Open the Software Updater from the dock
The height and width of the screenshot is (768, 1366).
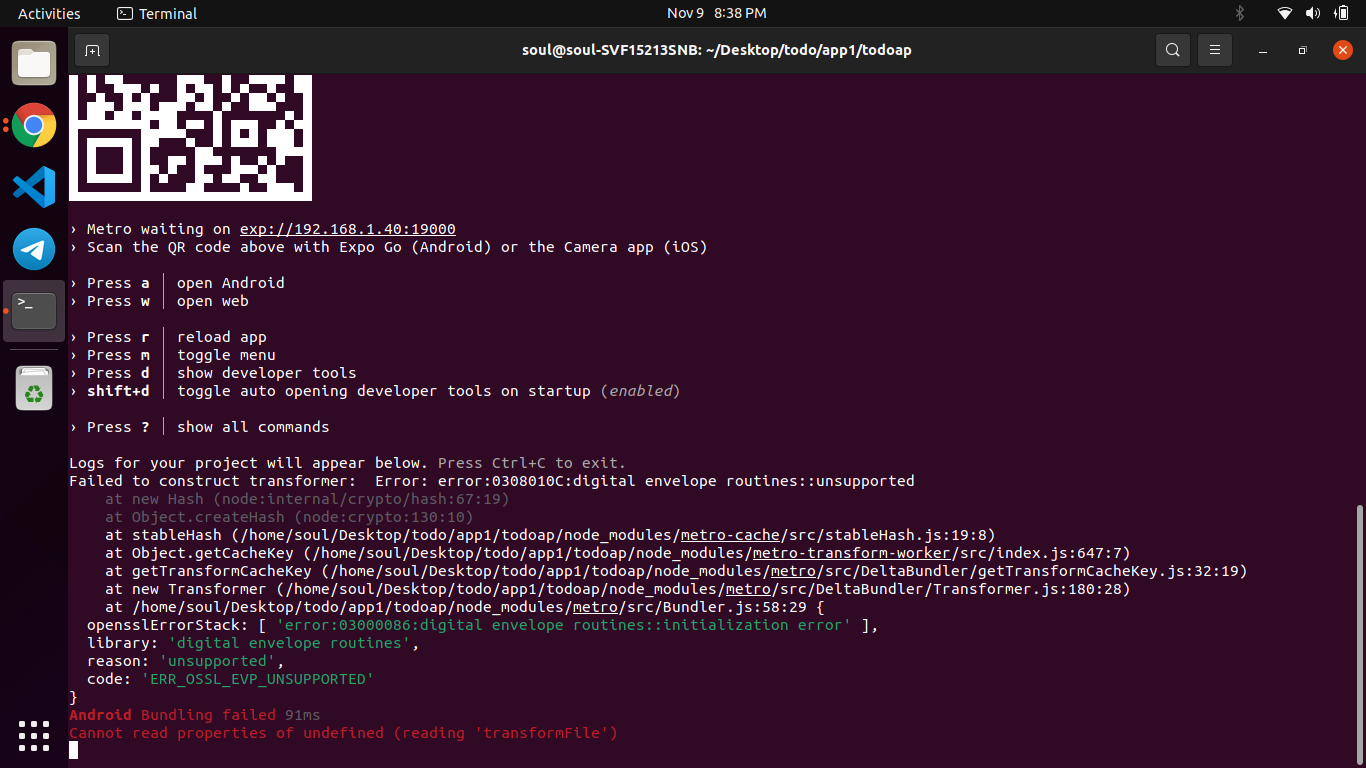pos(33,388)
